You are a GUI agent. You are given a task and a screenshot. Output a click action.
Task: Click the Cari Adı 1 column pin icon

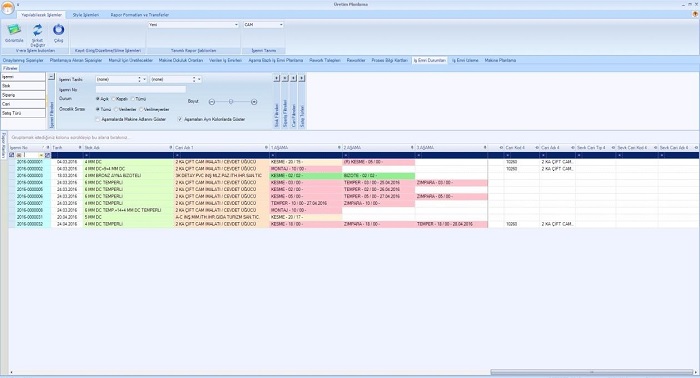coord(267,148)
